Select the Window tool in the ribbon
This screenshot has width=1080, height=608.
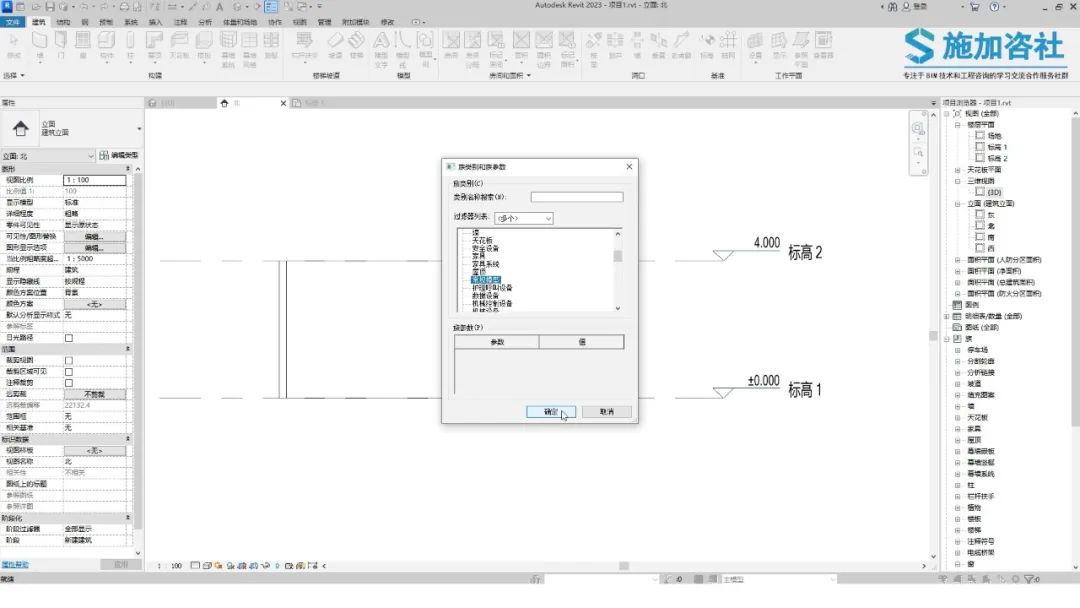(83, 45)
